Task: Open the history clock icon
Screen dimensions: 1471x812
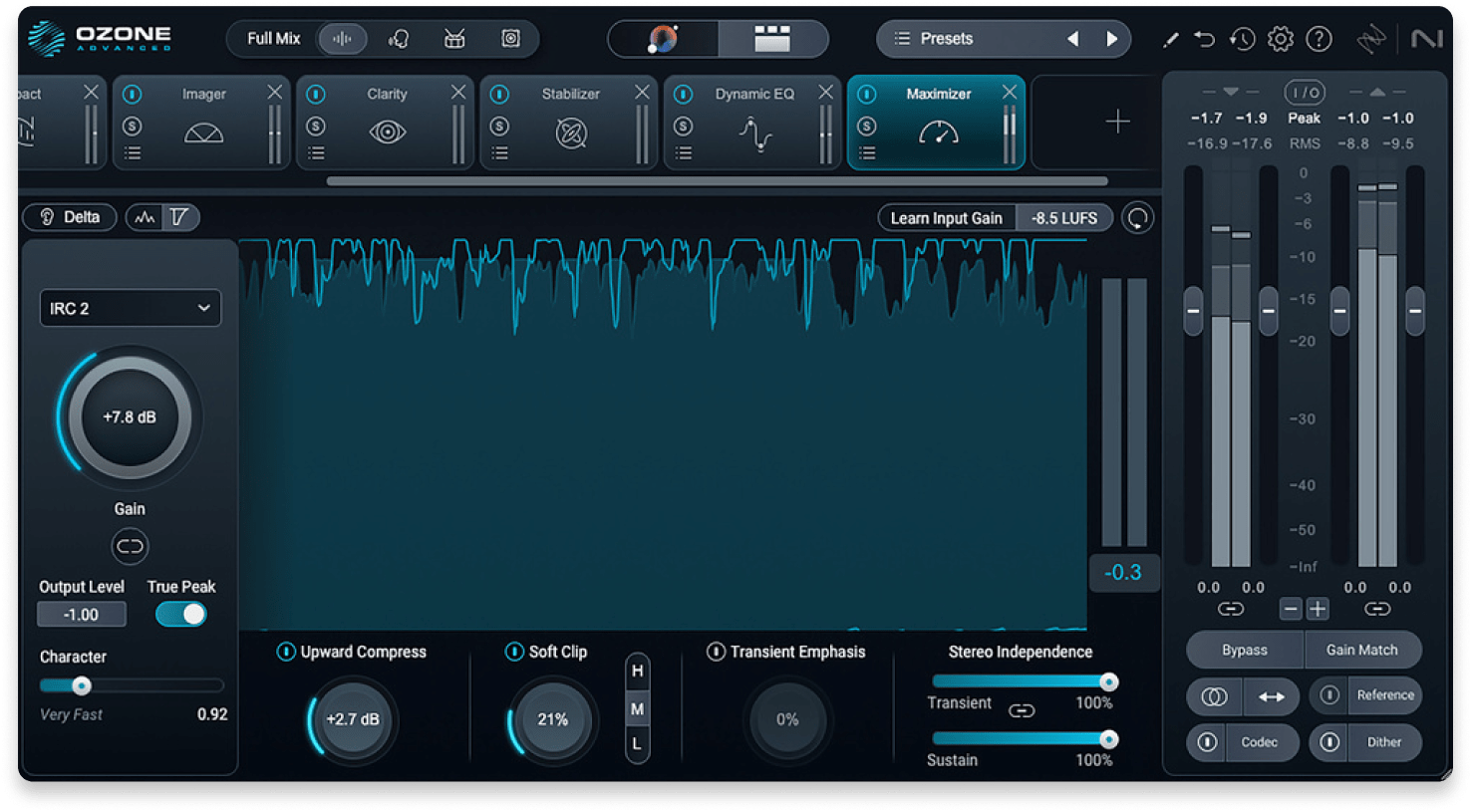Action: point(1241,39)
